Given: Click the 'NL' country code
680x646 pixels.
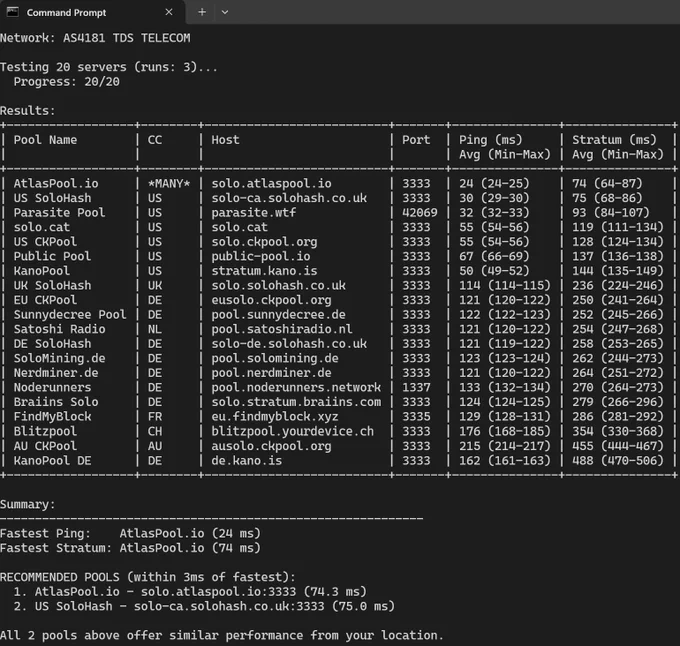Looking at the screenshot, I should (x=155, y=330).
